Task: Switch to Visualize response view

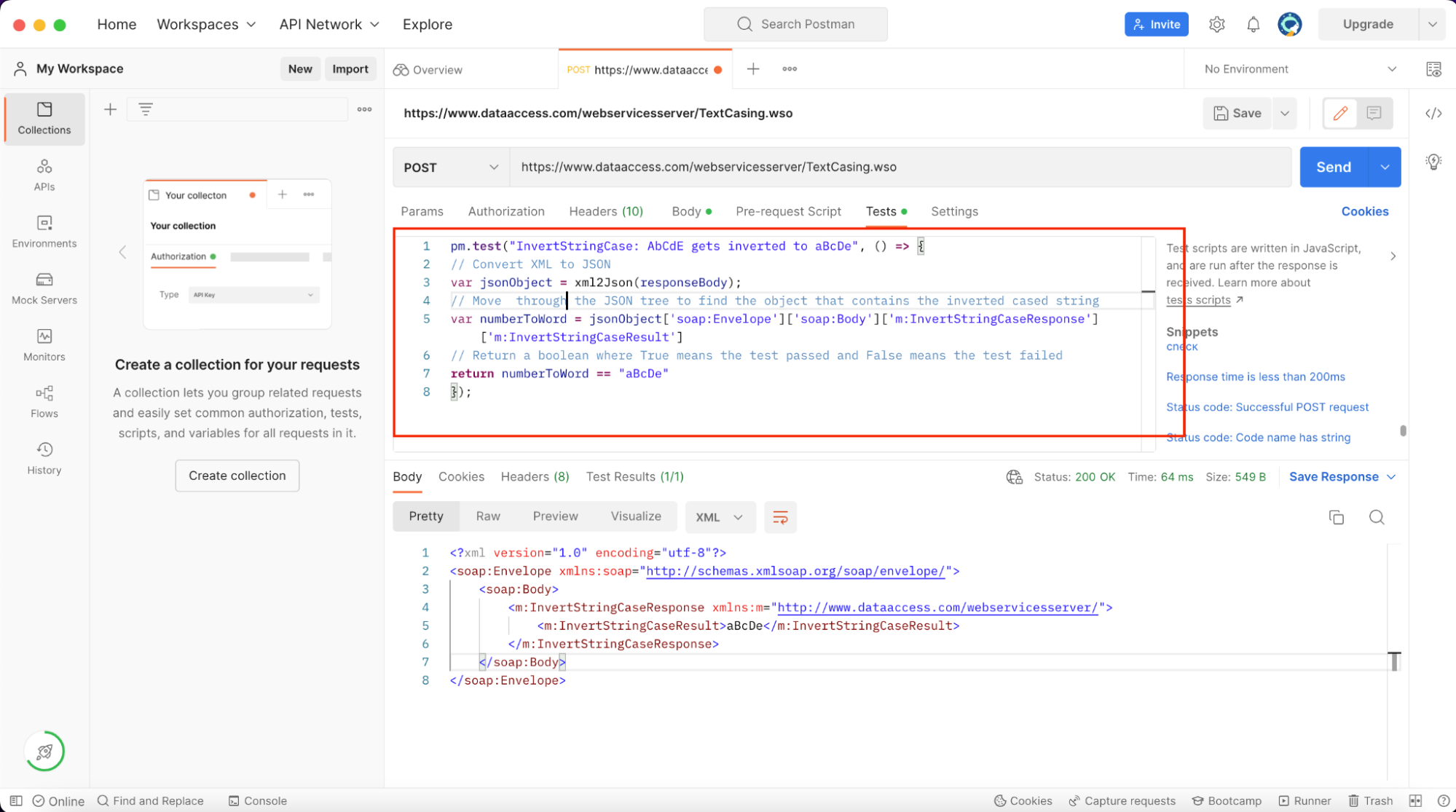Action: click(x=636, y=516)
